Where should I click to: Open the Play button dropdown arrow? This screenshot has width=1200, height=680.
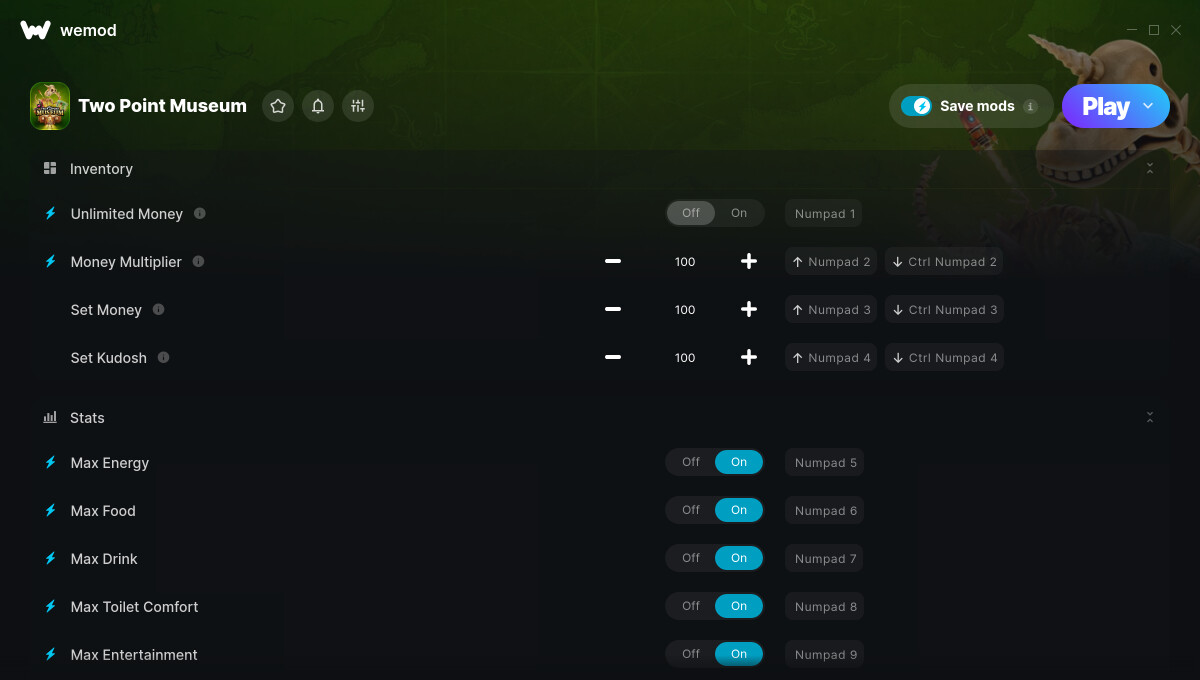coord(1148,106)
